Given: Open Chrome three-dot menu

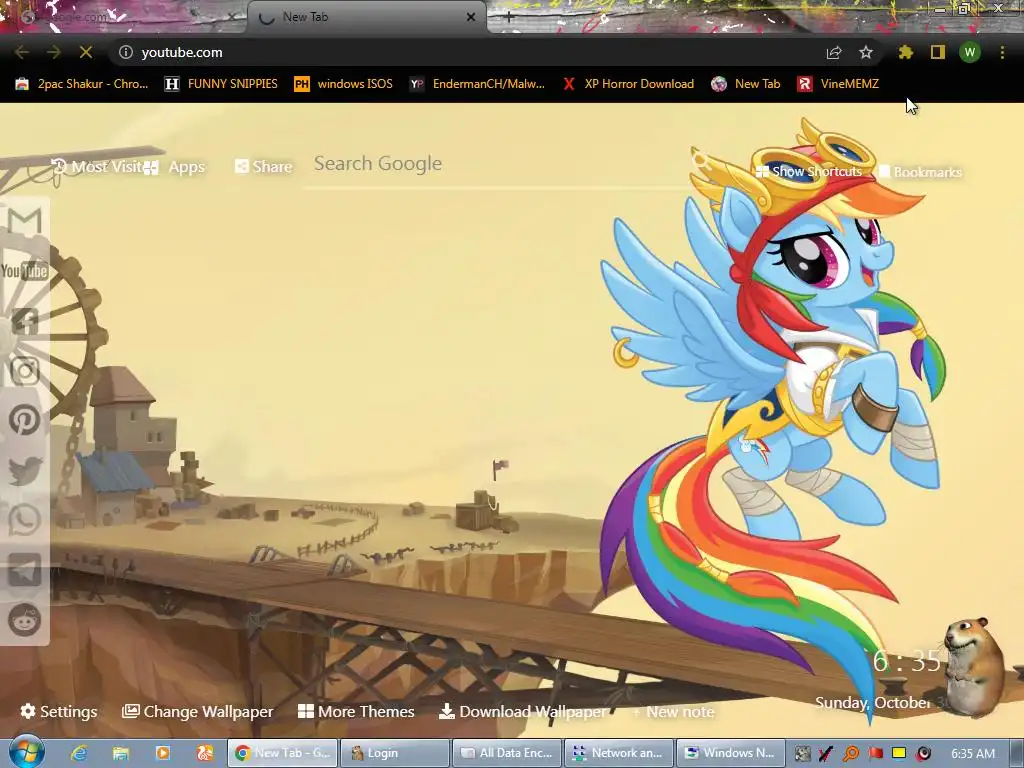Looking at the screenshot, I should [1002, 52].
